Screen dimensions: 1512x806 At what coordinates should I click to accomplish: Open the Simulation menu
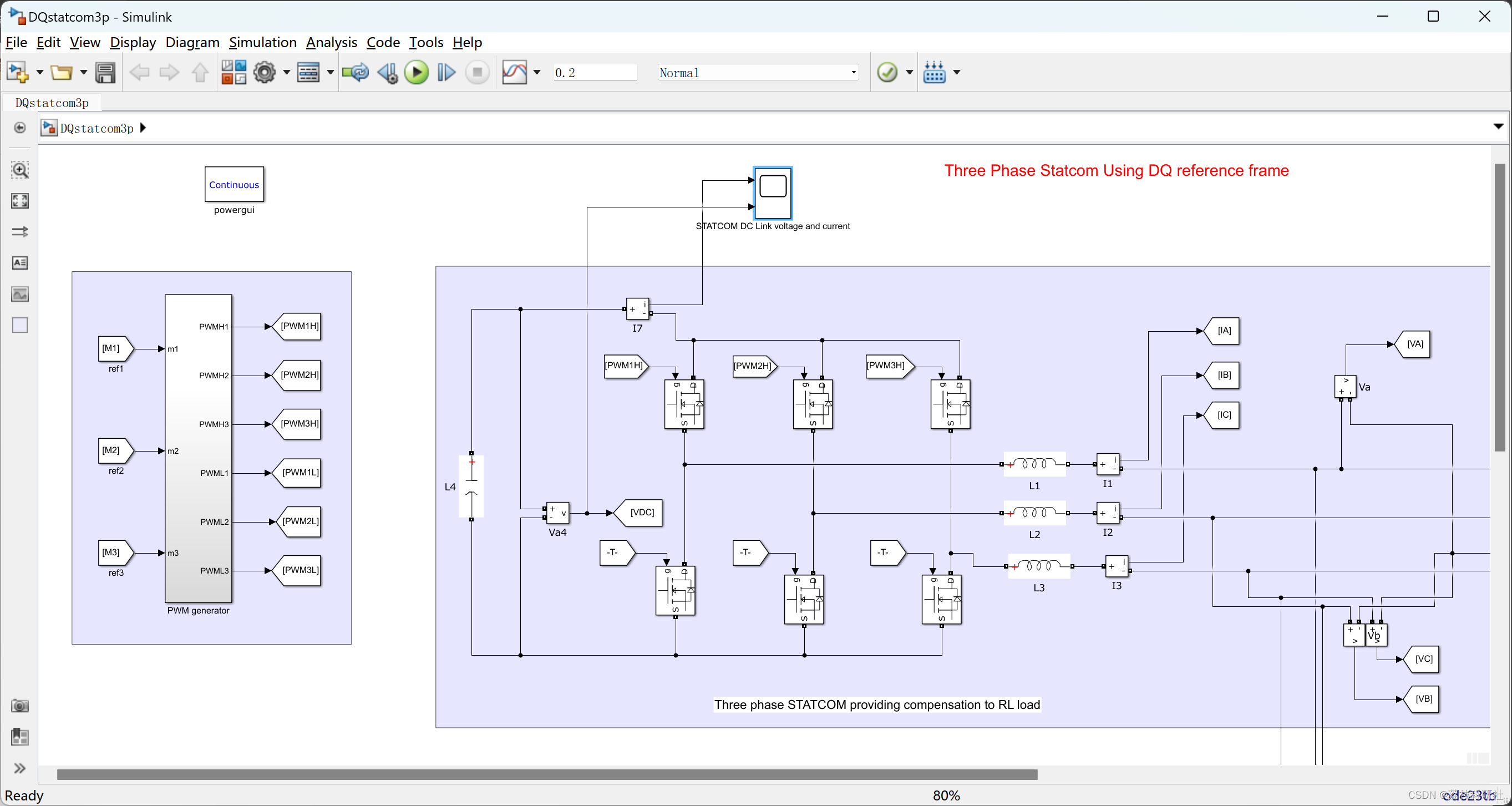click(262, 42)
